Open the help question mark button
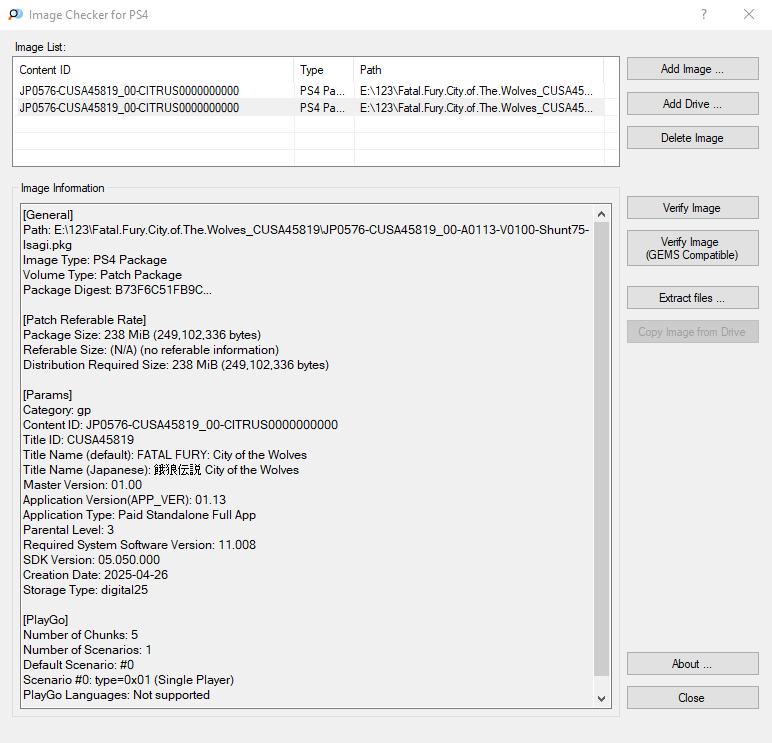The height and width of the screenshot is (743, 772). pos(704,14)
